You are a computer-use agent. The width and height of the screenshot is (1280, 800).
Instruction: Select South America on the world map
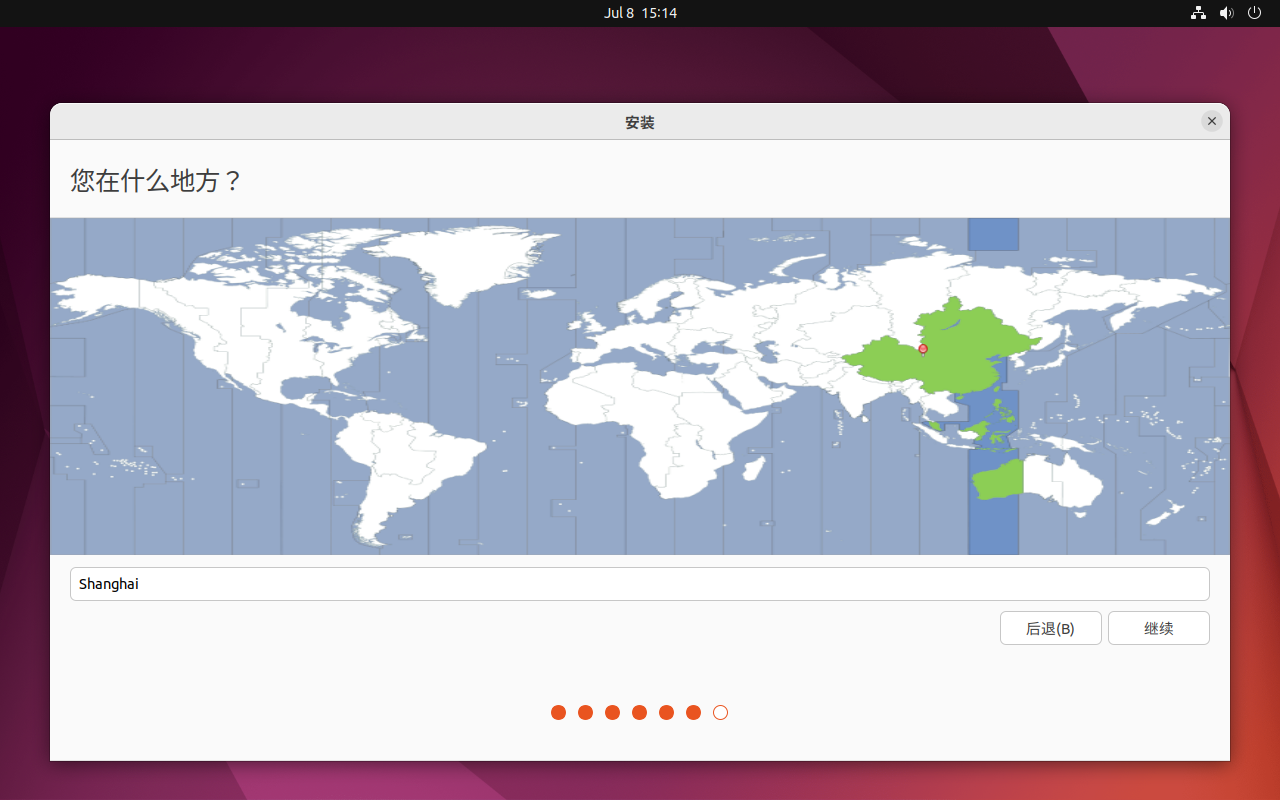[400, 460]
